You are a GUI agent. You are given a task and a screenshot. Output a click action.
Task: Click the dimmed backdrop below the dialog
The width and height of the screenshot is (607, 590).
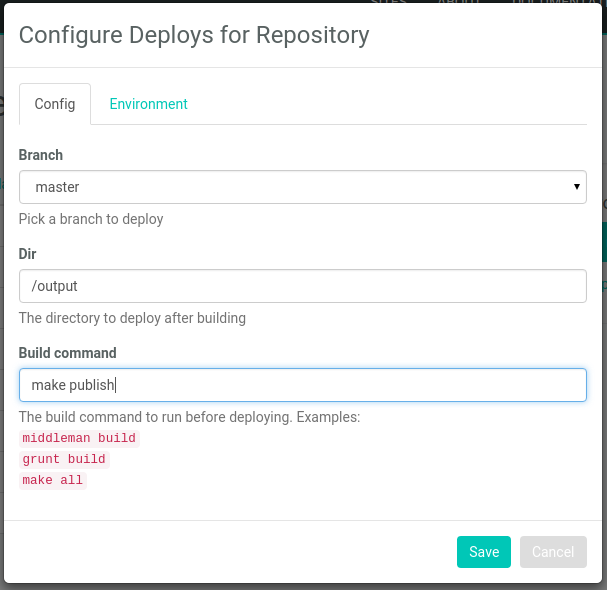300,586
